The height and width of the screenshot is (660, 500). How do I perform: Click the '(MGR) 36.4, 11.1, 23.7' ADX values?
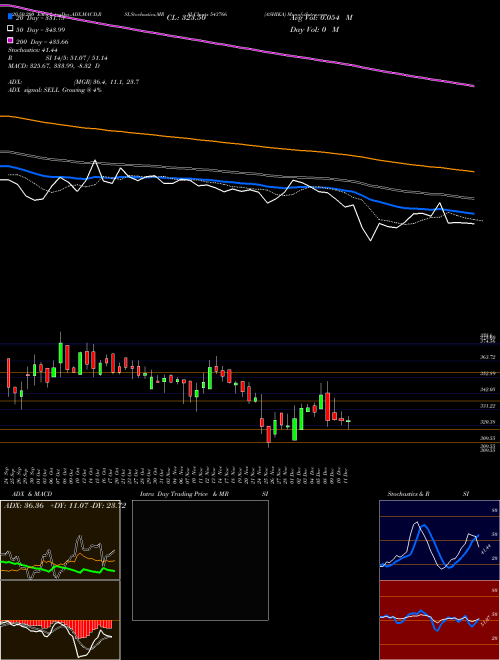coord(106,82)
